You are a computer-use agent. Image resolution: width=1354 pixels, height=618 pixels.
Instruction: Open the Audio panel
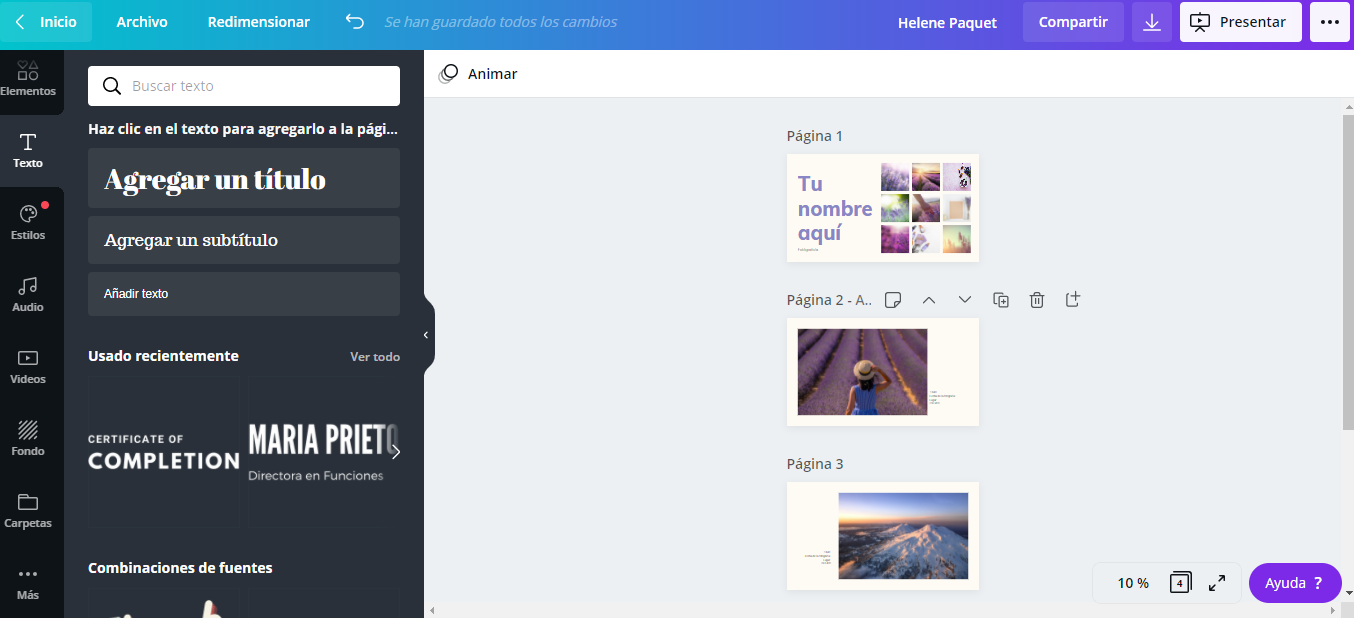tap(30, 294)
